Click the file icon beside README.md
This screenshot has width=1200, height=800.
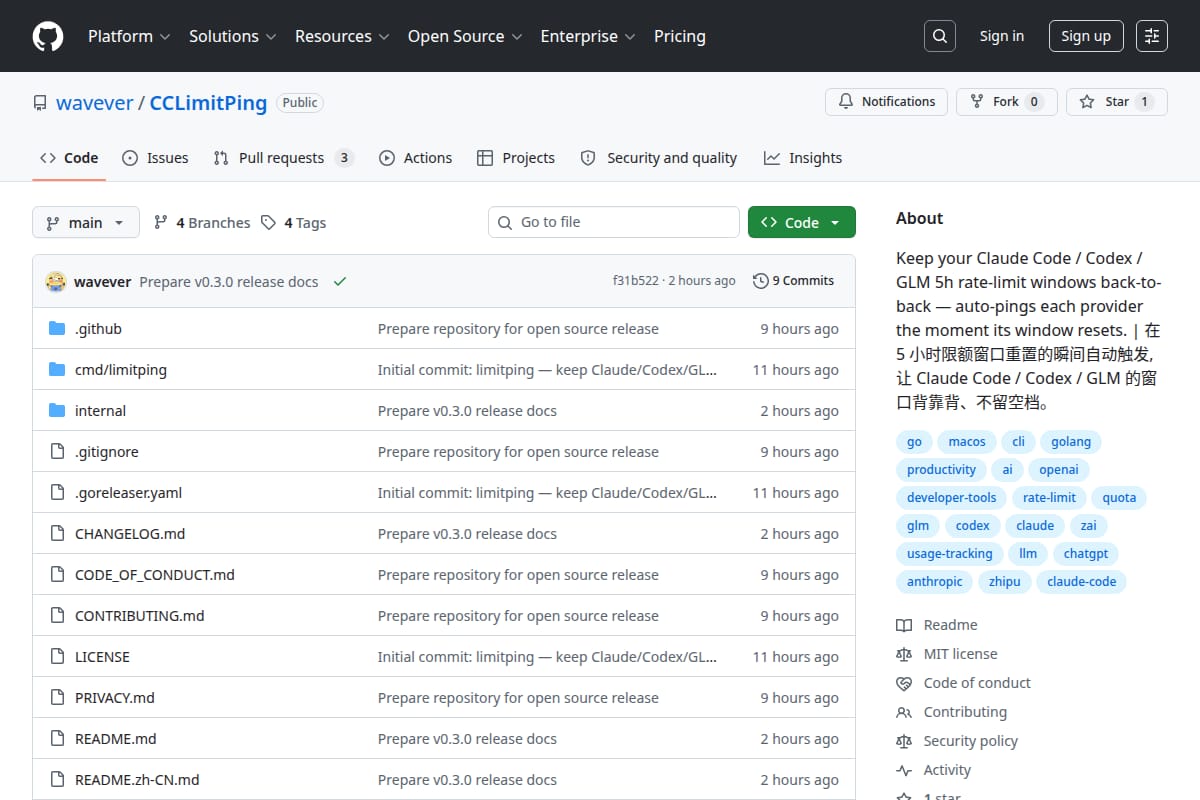[x=57, y=739]
